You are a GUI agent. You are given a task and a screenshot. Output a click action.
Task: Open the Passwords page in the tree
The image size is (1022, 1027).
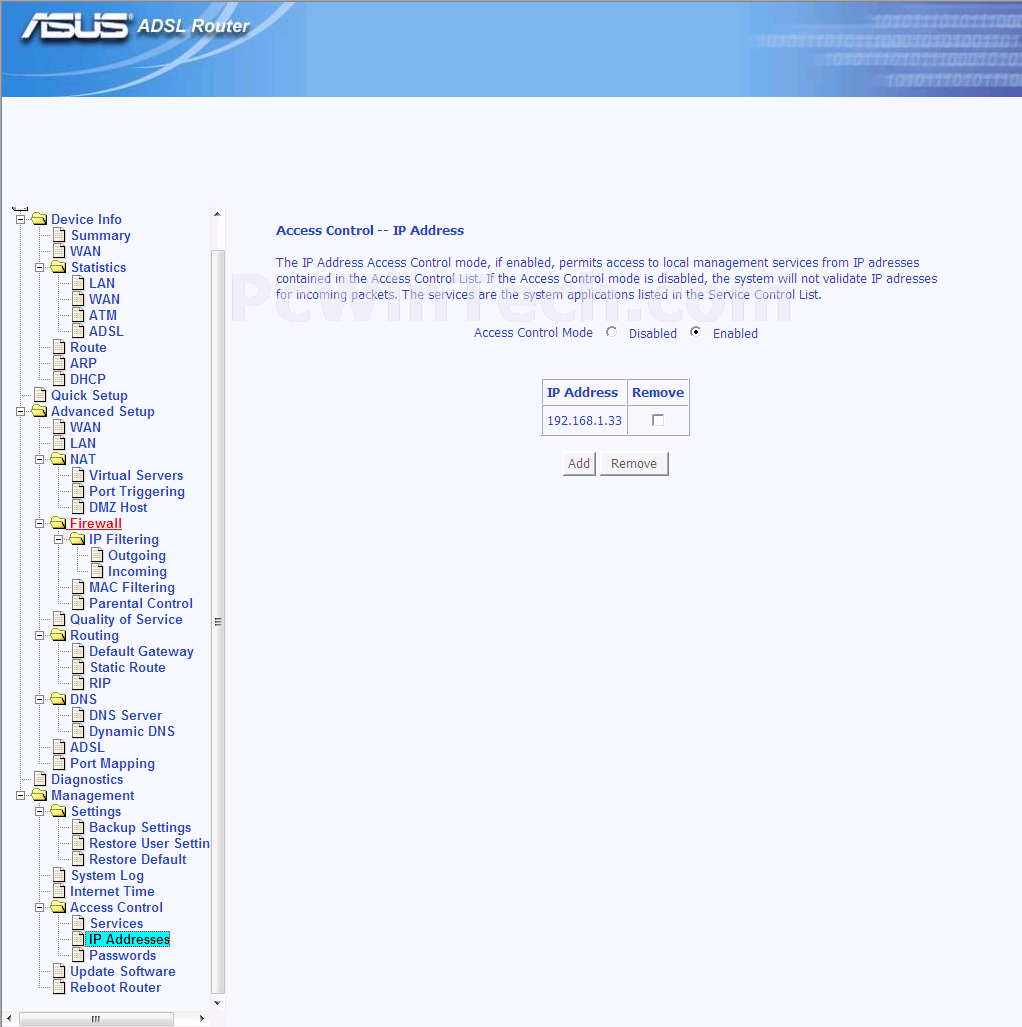123,955
